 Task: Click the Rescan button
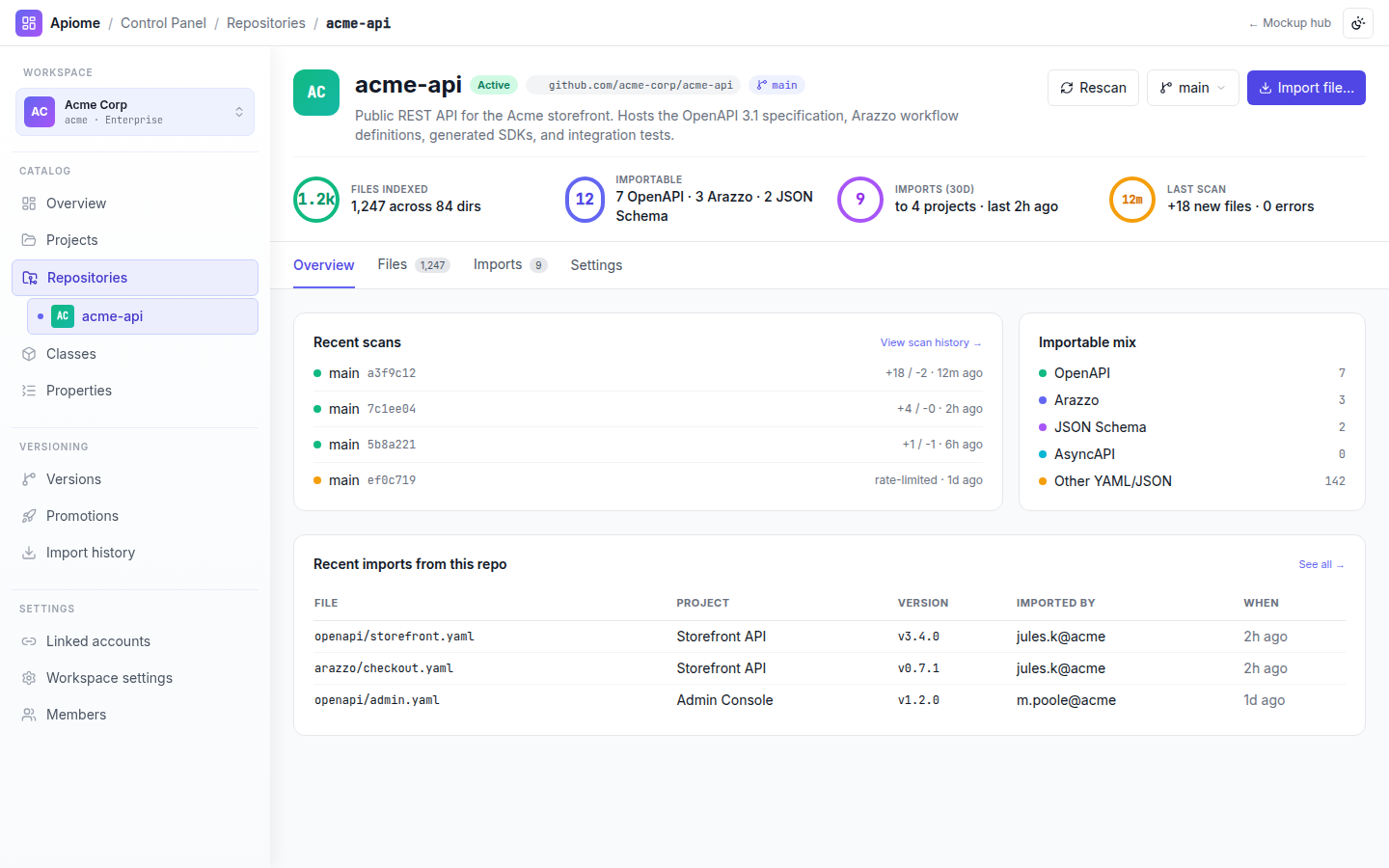click(x=1093, y=88)
